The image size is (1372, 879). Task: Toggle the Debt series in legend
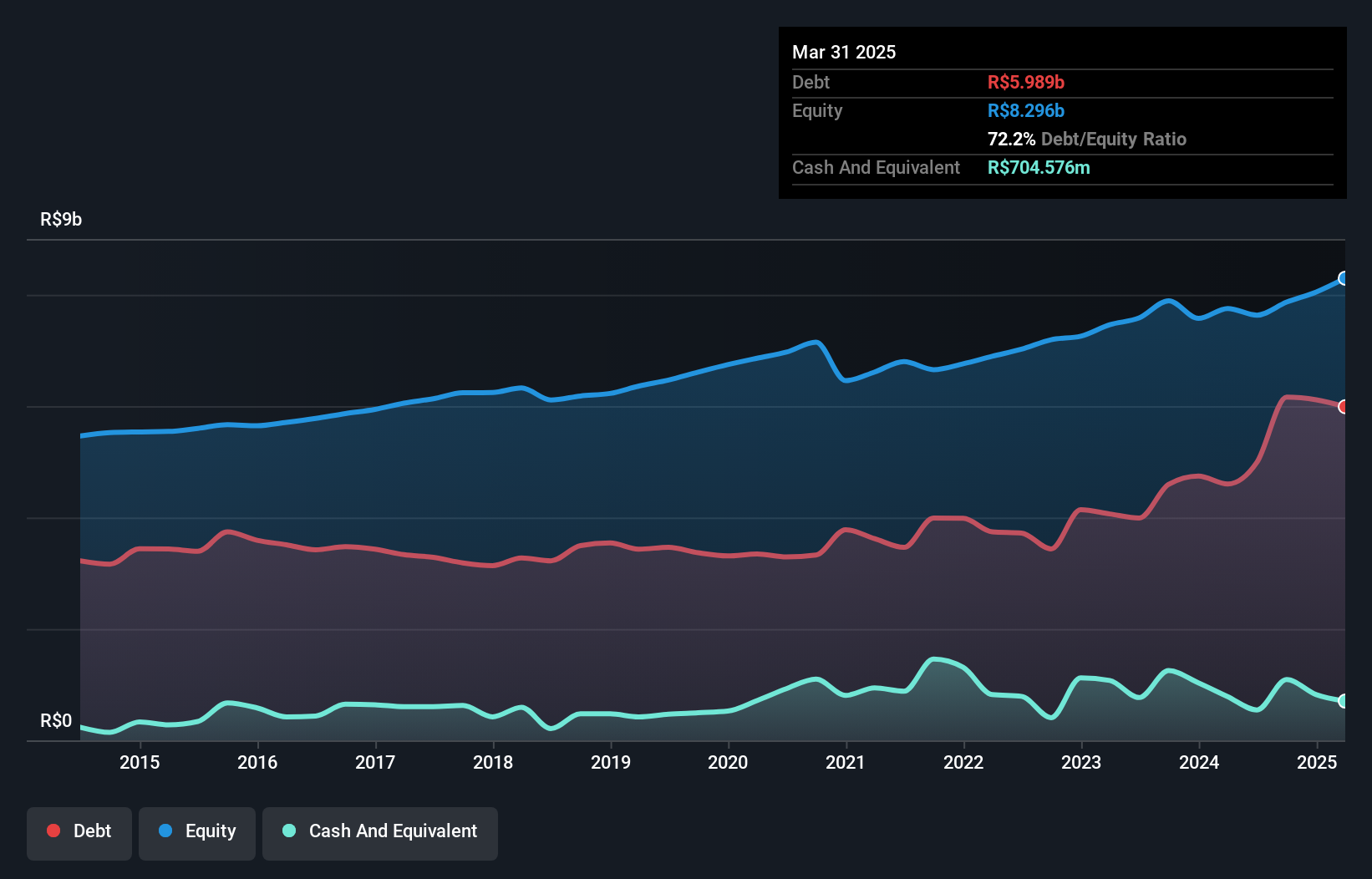pyautogui.click(x=79, y=831)
